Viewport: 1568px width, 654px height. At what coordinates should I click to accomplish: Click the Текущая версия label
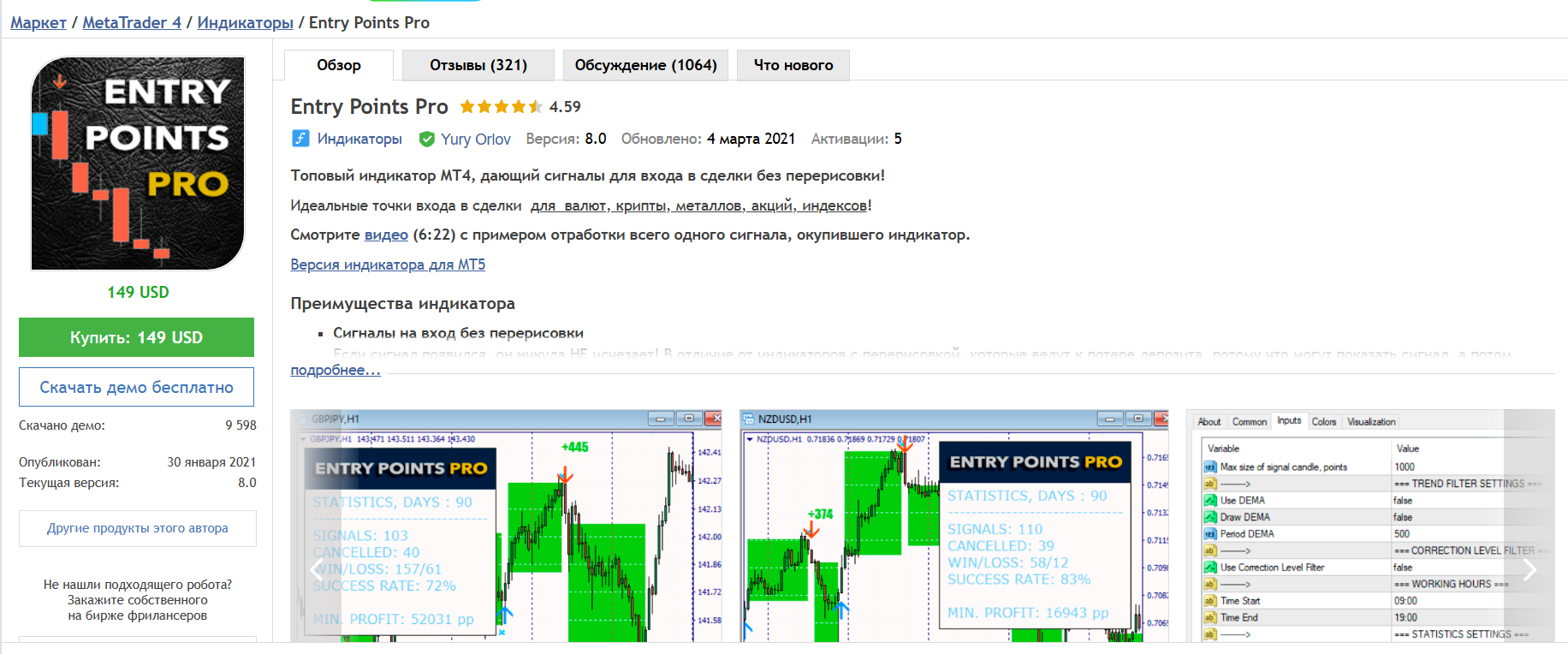[x=68, y=483]
